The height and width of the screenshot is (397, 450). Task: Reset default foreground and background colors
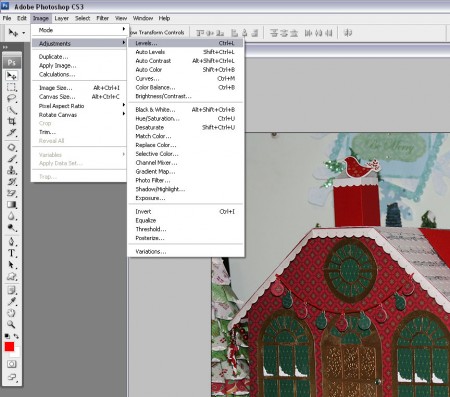(7, 336)
